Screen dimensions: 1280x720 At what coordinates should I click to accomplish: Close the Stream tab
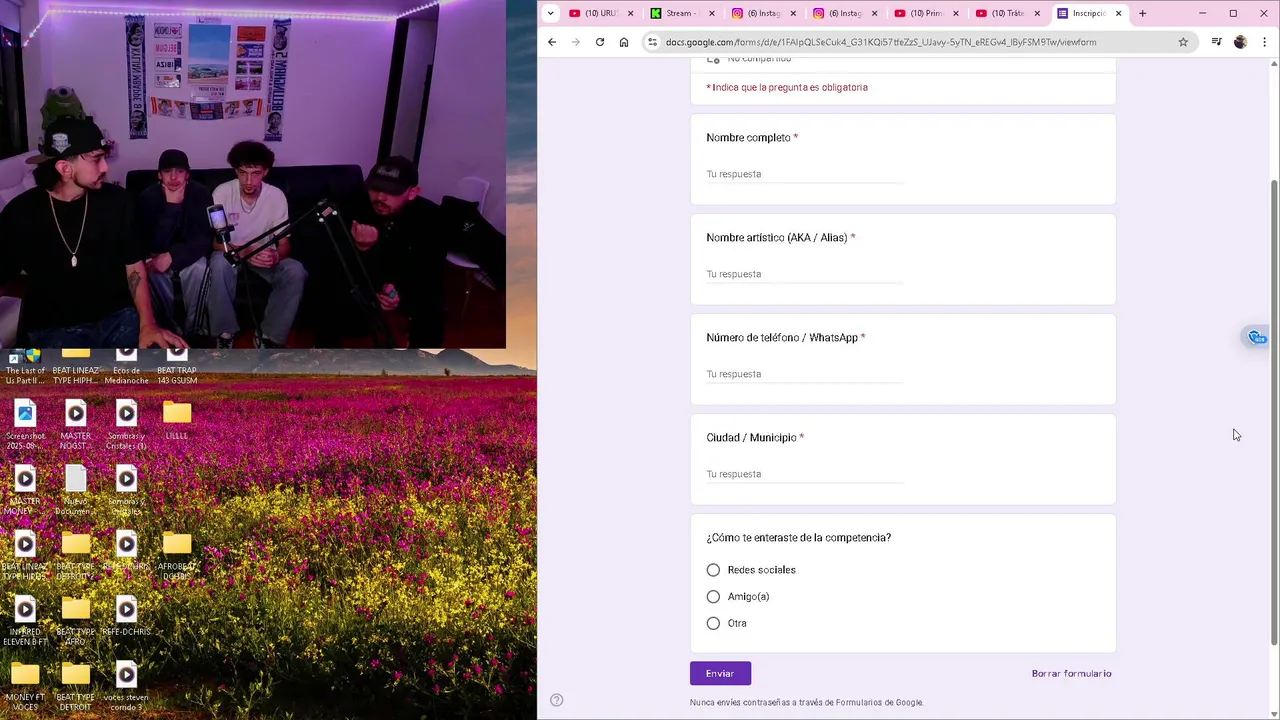click(x=712, y=13)
